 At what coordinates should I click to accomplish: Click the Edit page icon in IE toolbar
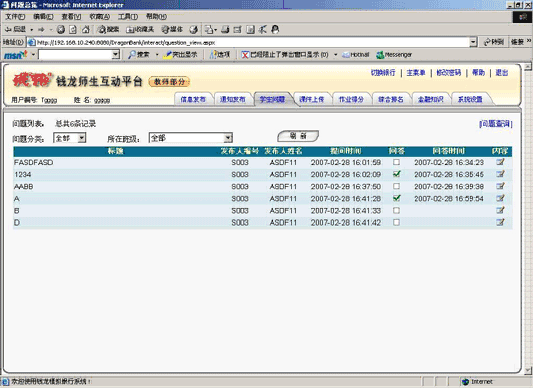tap(237, 30)
